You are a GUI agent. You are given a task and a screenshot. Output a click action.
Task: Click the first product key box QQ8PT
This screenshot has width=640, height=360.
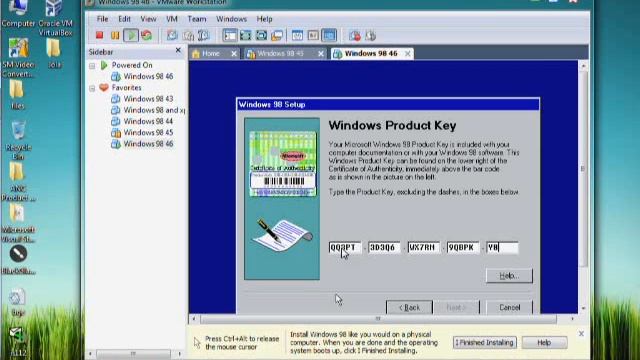tap(345, 247)
